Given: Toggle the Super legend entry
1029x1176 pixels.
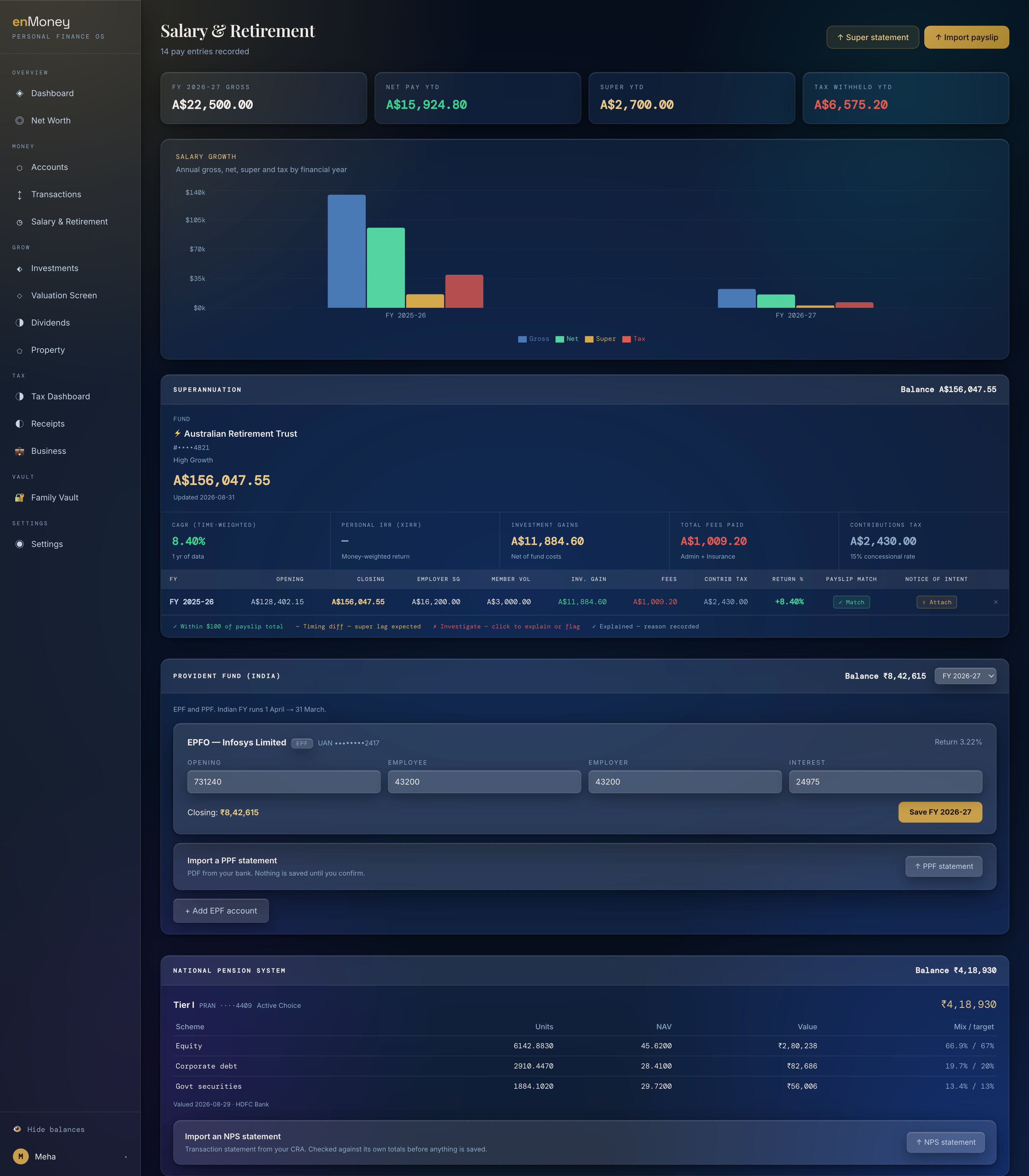Looking at the screenshot, I should coord(600,339).
